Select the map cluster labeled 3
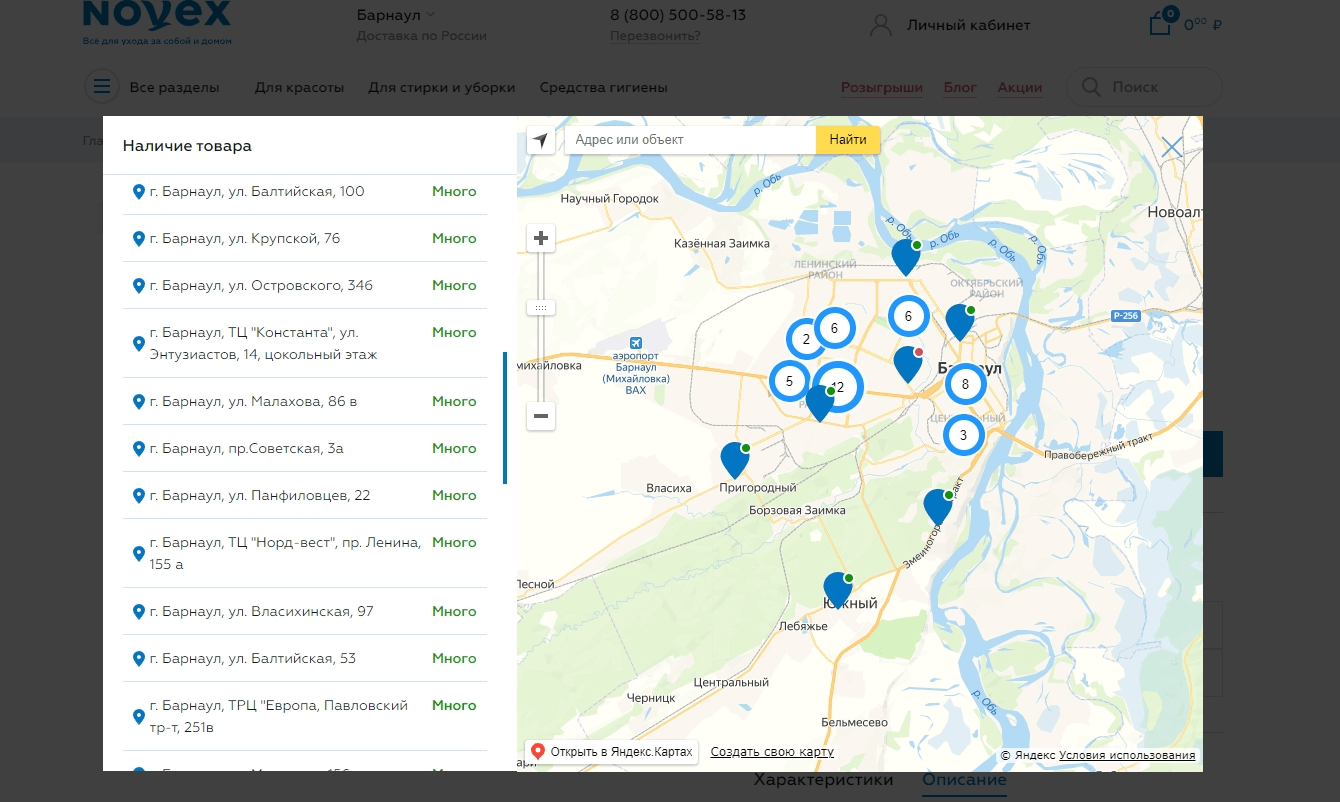Screen dimensions: 1340x802 [x=963, y=435]
